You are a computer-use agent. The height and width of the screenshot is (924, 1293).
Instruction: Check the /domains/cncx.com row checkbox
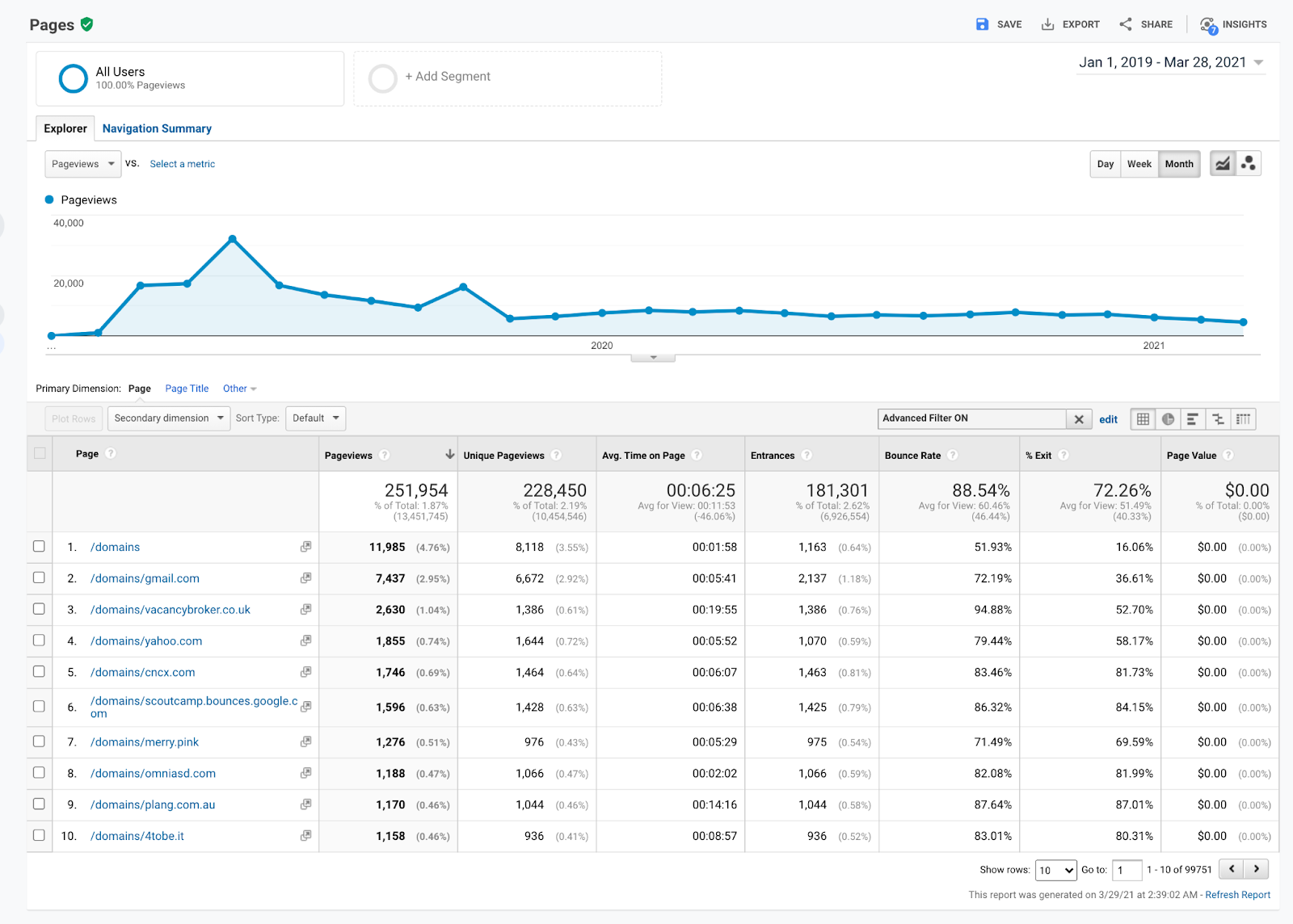39,671
